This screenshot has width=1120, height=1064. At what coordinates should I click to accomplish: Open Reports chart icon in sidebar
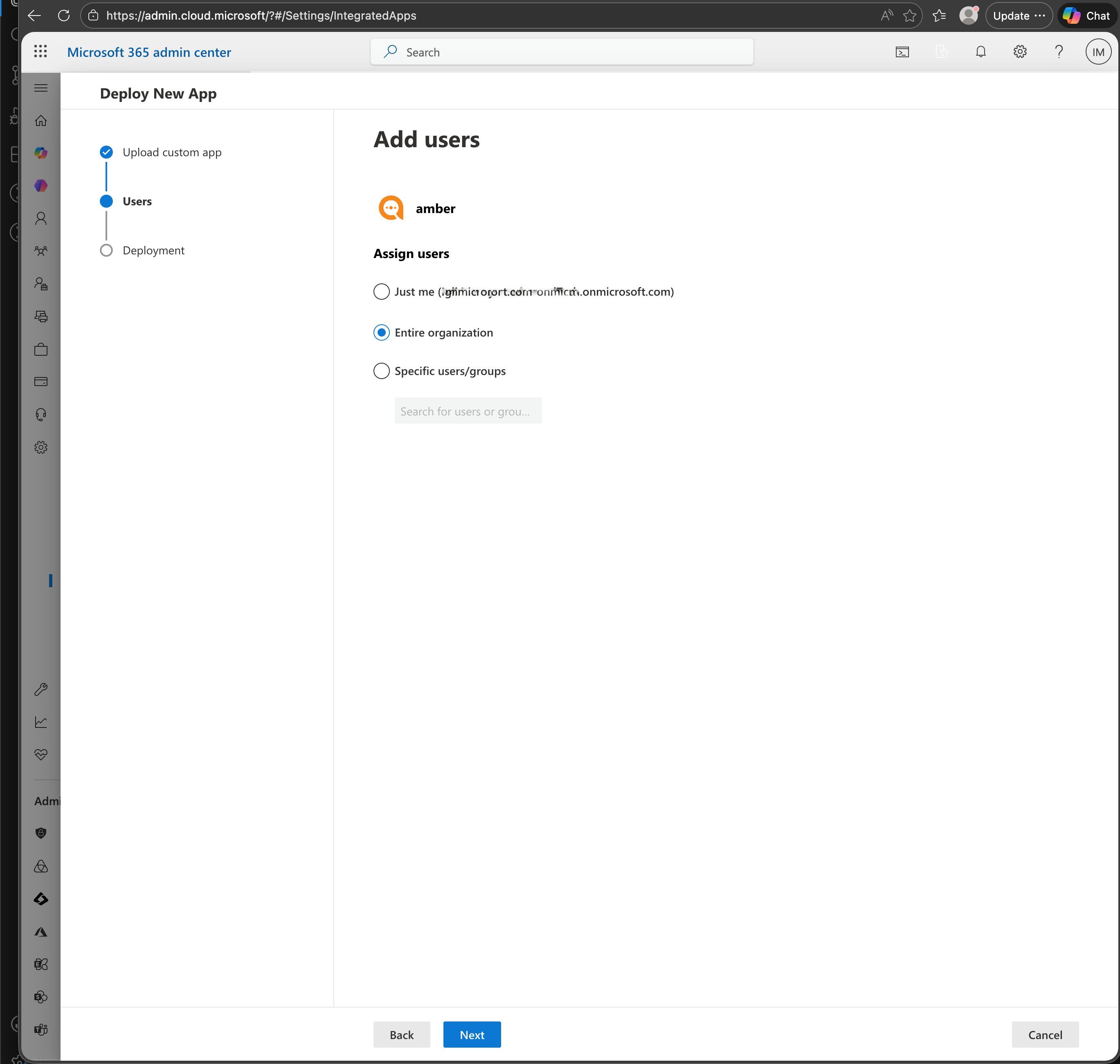[41, 722]
